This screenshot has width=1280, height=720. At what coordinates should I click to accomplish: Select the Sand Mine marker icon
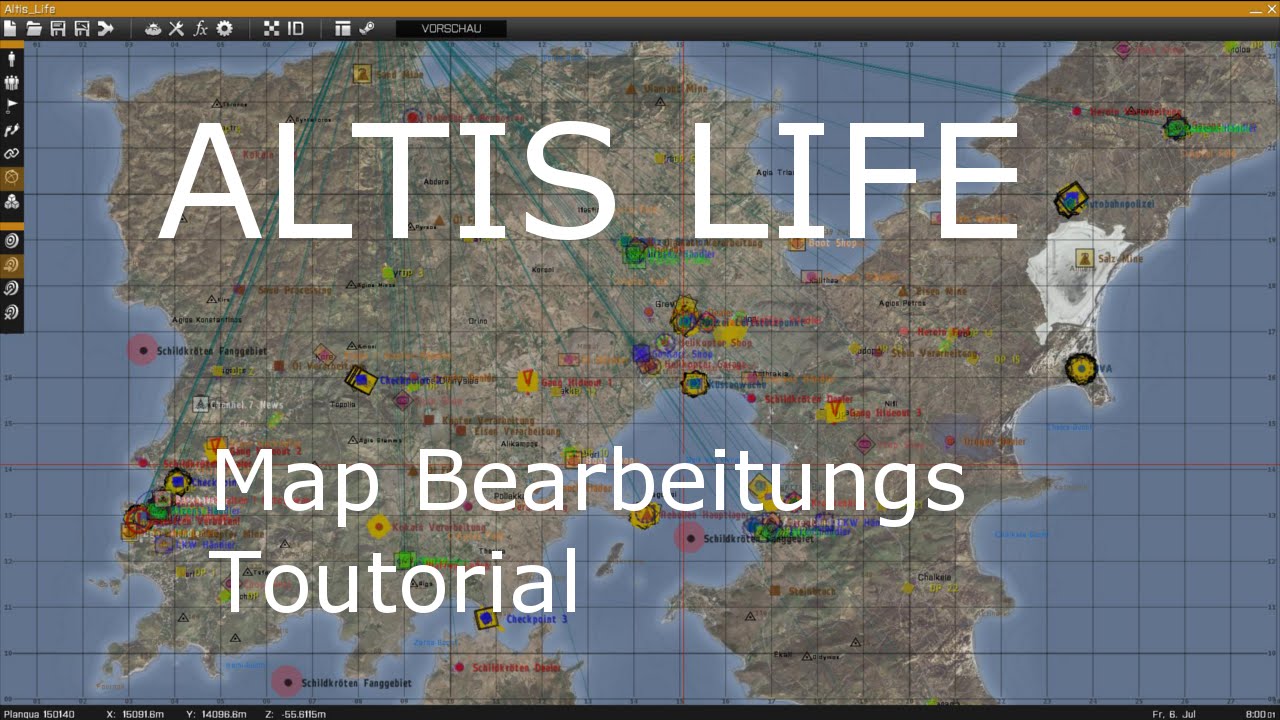click(362, 73)
